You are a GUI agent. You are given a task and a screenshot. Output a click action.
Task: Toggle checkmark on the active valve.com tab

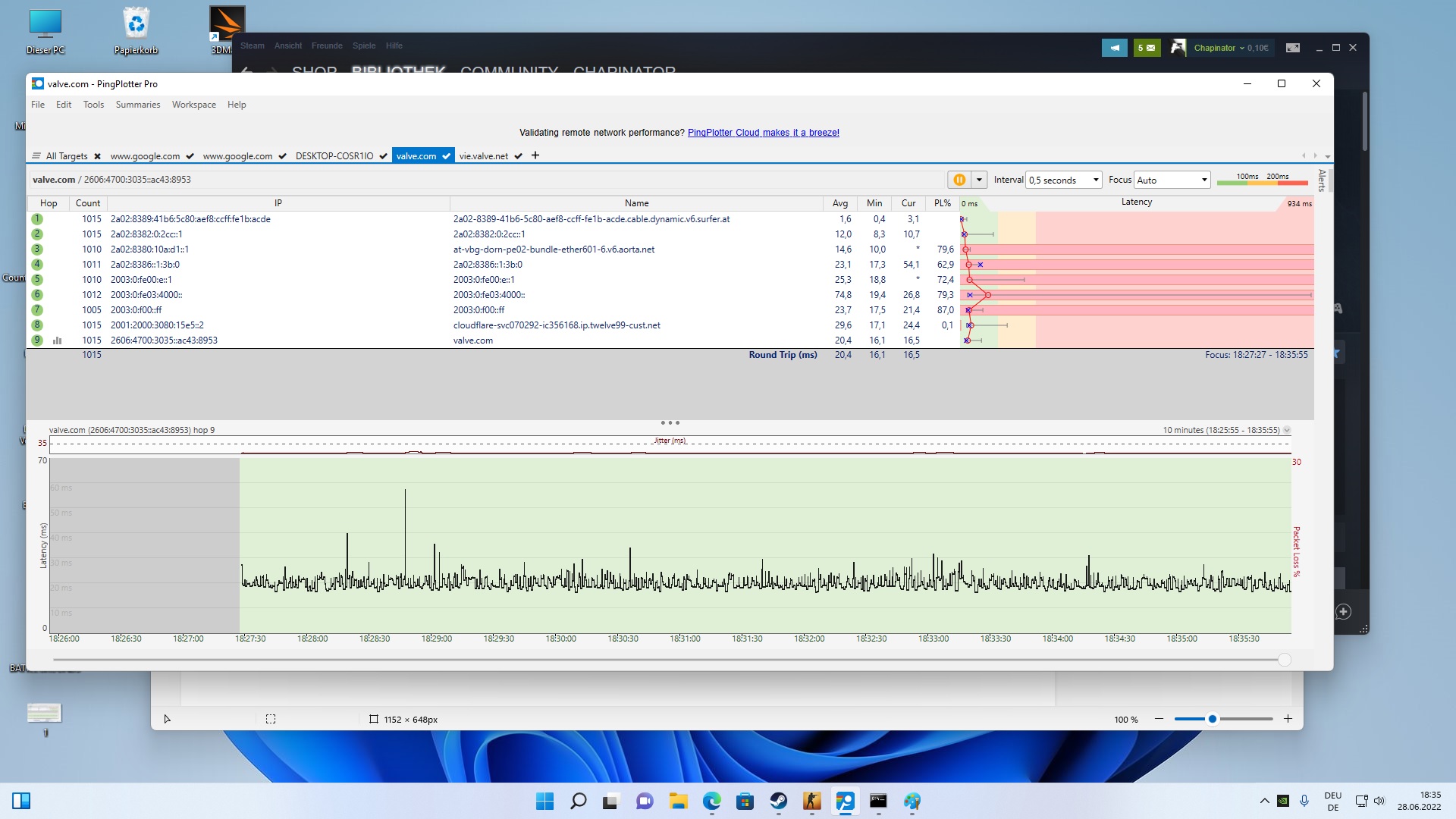click(446, 156)
